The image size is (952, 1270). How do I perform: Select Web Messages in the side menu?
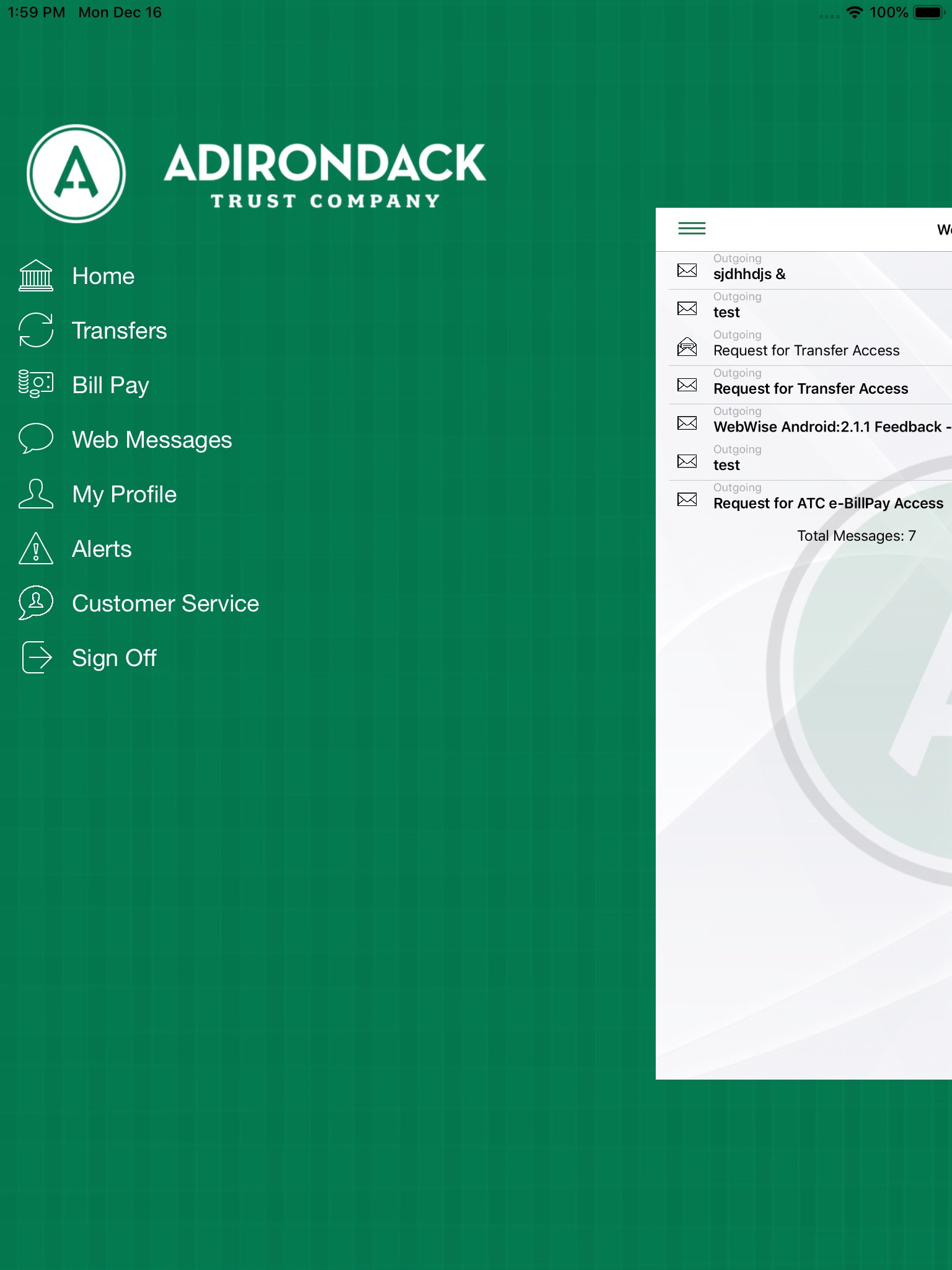click(152, 440)
